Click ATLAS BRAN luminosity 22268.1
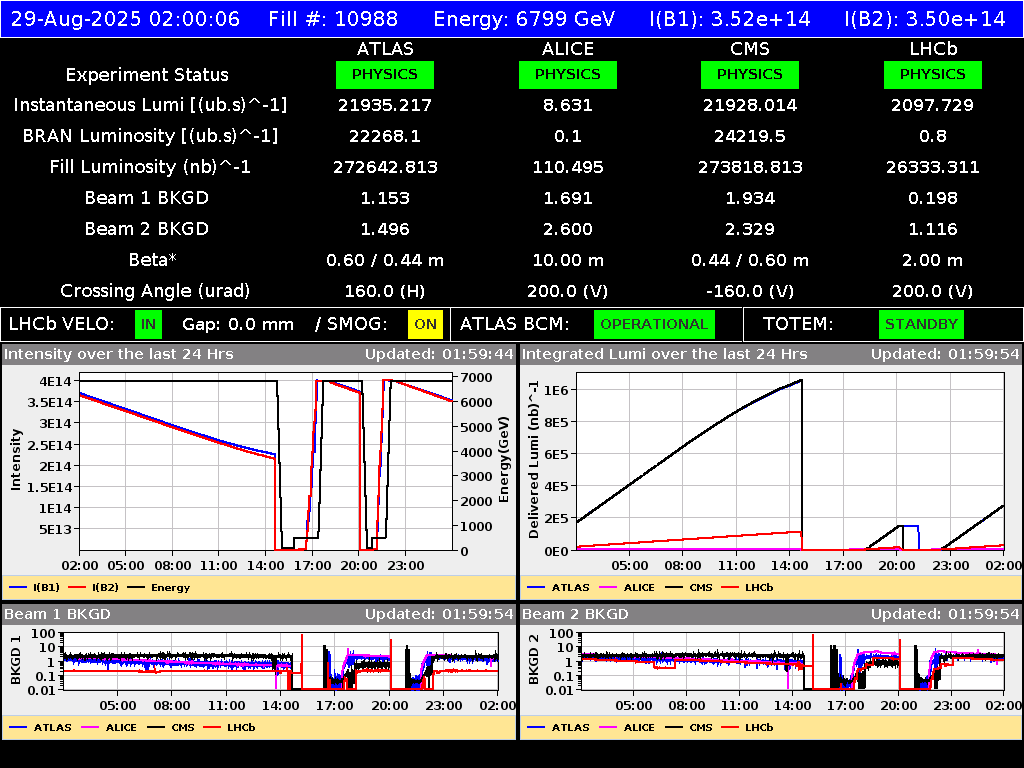This screenshot has width=1024, height=768. (385, 136)
